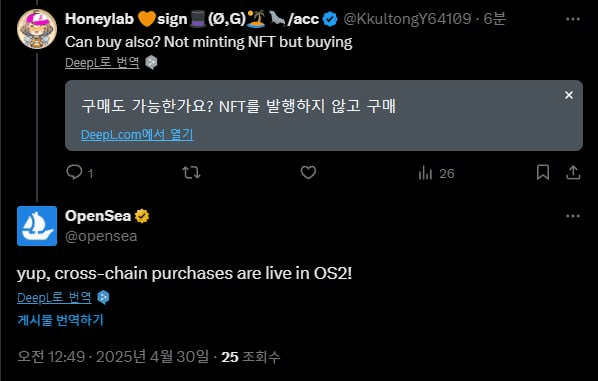
Task: Open the @opensea handle
Action: (101, 236)
